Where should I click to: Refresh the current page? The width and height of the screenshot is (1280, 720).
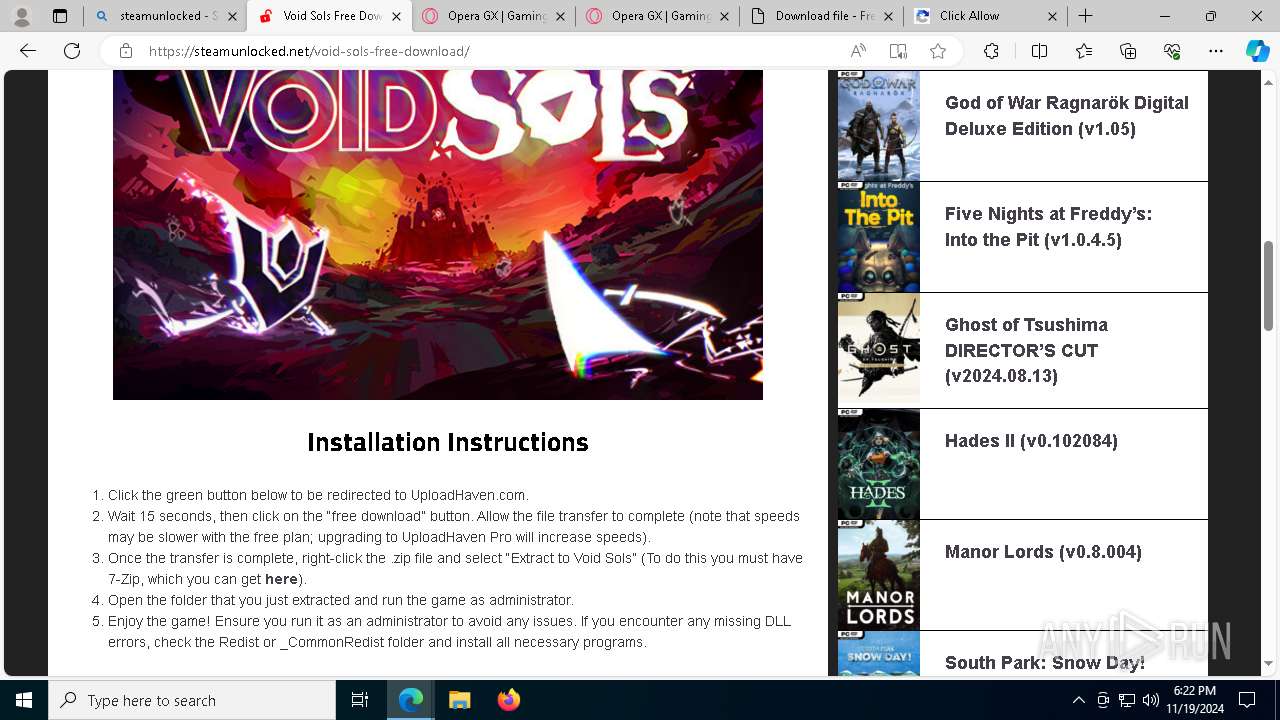click(x=72, y=51)
